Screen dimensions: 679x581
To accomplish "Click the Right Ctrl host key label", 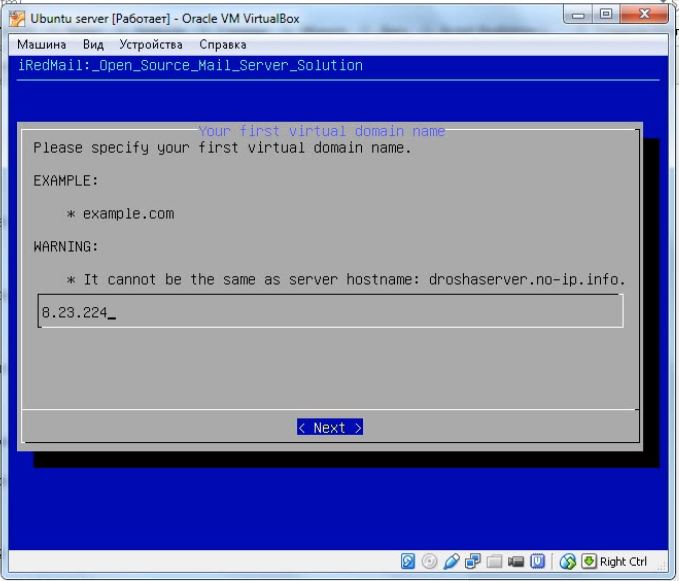I will pos(623,562).
